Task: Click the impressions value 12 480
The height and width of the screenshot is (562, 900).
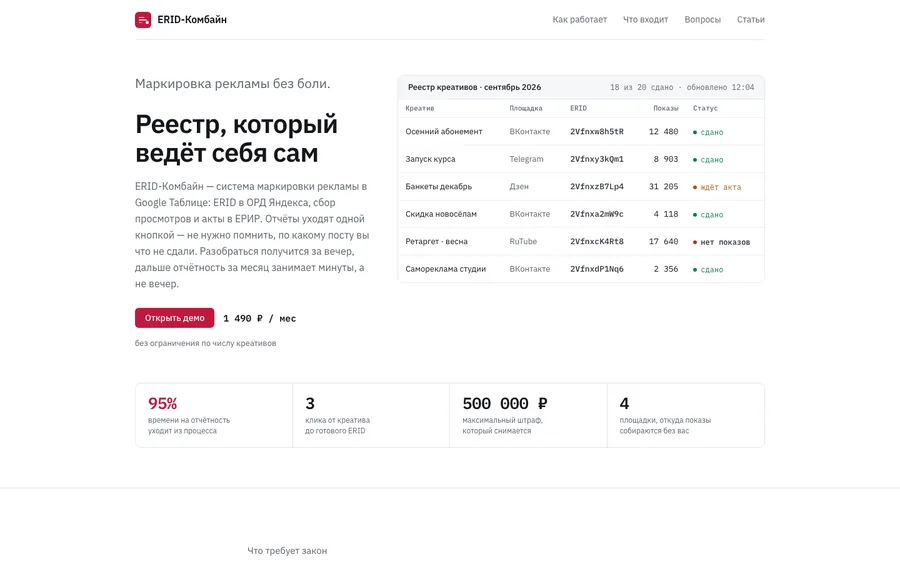Action: [663, 131]
